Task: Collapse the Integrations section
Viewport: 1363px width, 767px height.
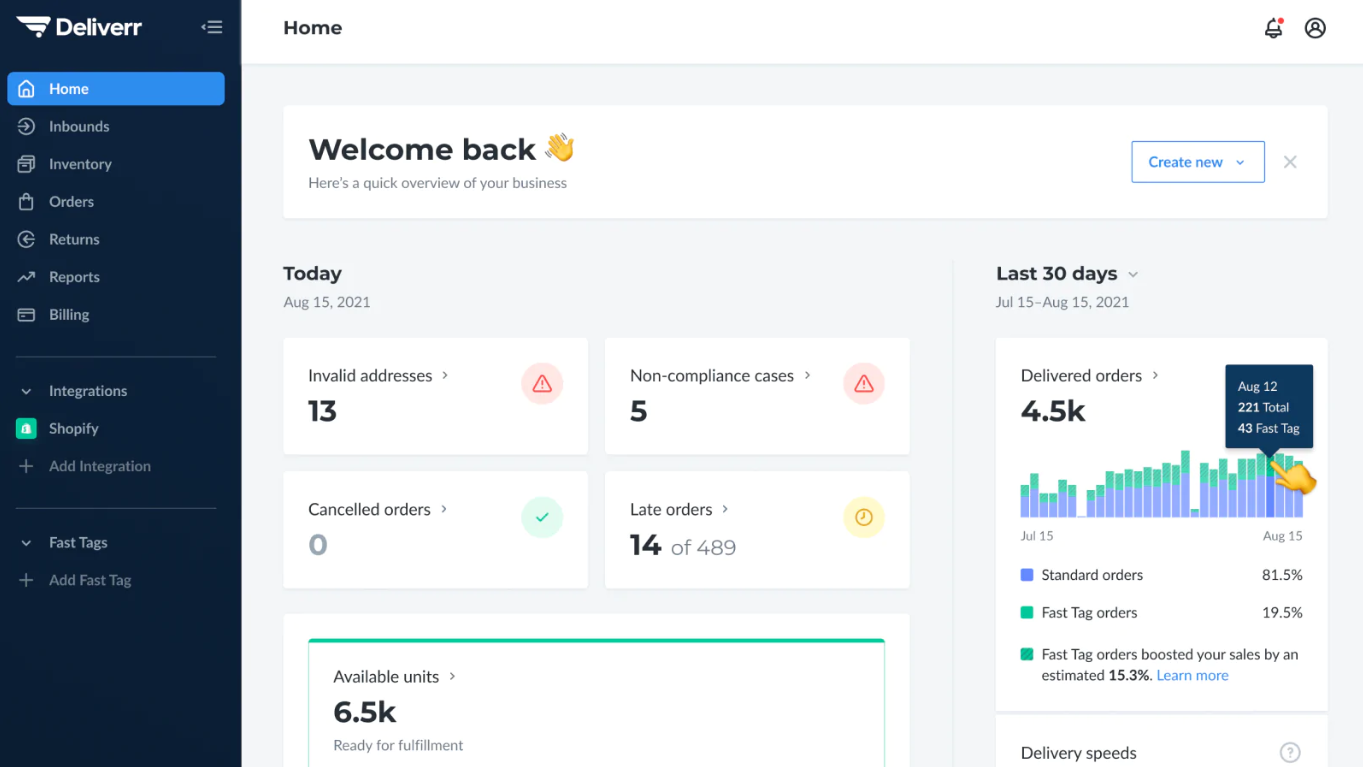Action: coord(25,391)
